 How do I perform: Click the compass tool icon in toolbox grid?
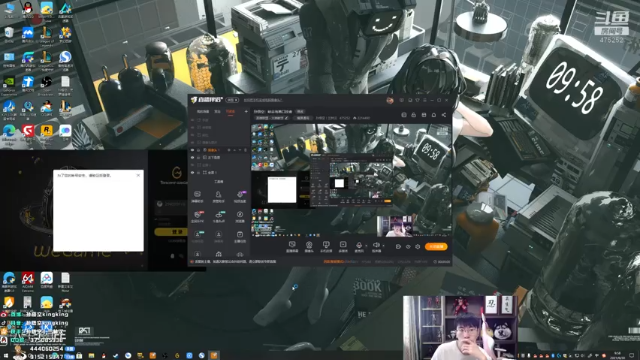click(240, 215)
